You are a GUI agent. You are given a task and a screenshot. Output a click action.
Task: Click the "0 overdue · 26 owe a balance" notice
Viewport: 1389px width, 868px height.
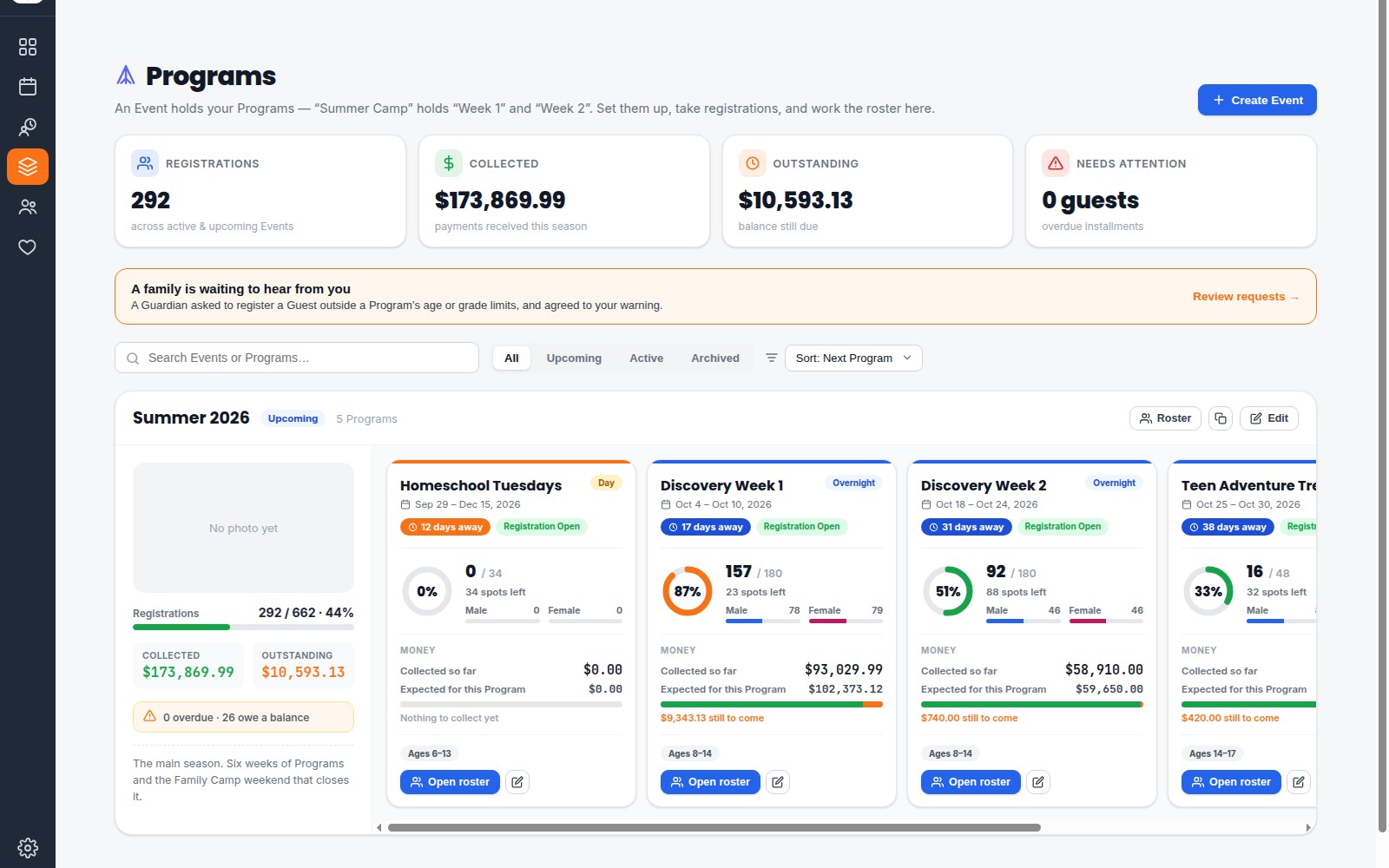click(243, 717)
